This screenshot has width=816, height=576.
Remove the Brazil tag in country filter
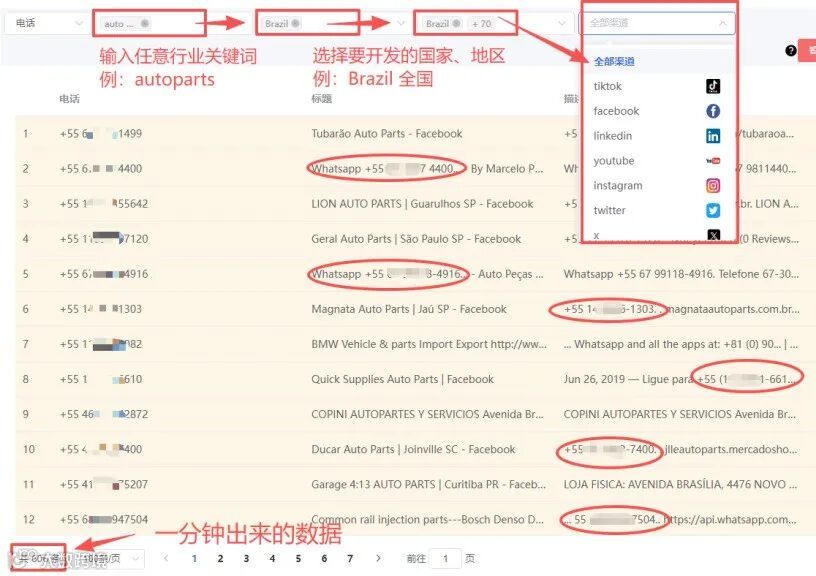[x=296, y=23]
